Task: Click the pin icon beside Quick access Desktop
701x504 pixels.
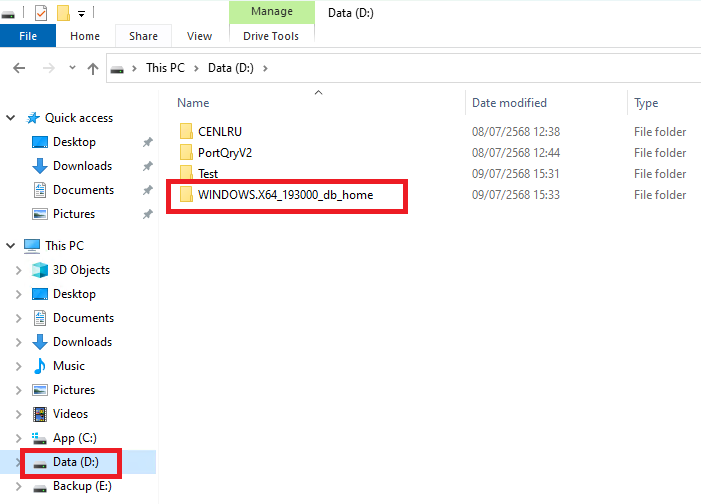Action: point(148,142)
